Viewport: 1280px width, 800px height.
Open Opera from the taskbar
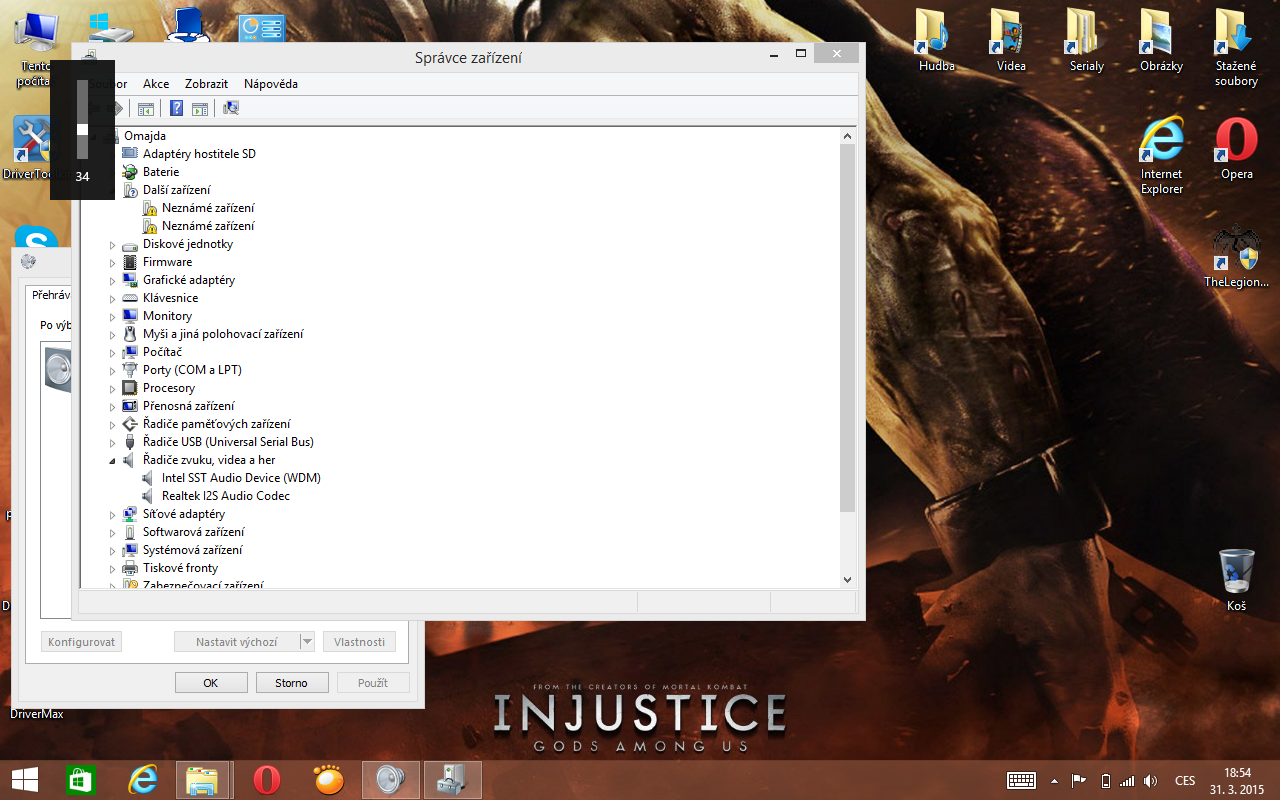[266, 780]
